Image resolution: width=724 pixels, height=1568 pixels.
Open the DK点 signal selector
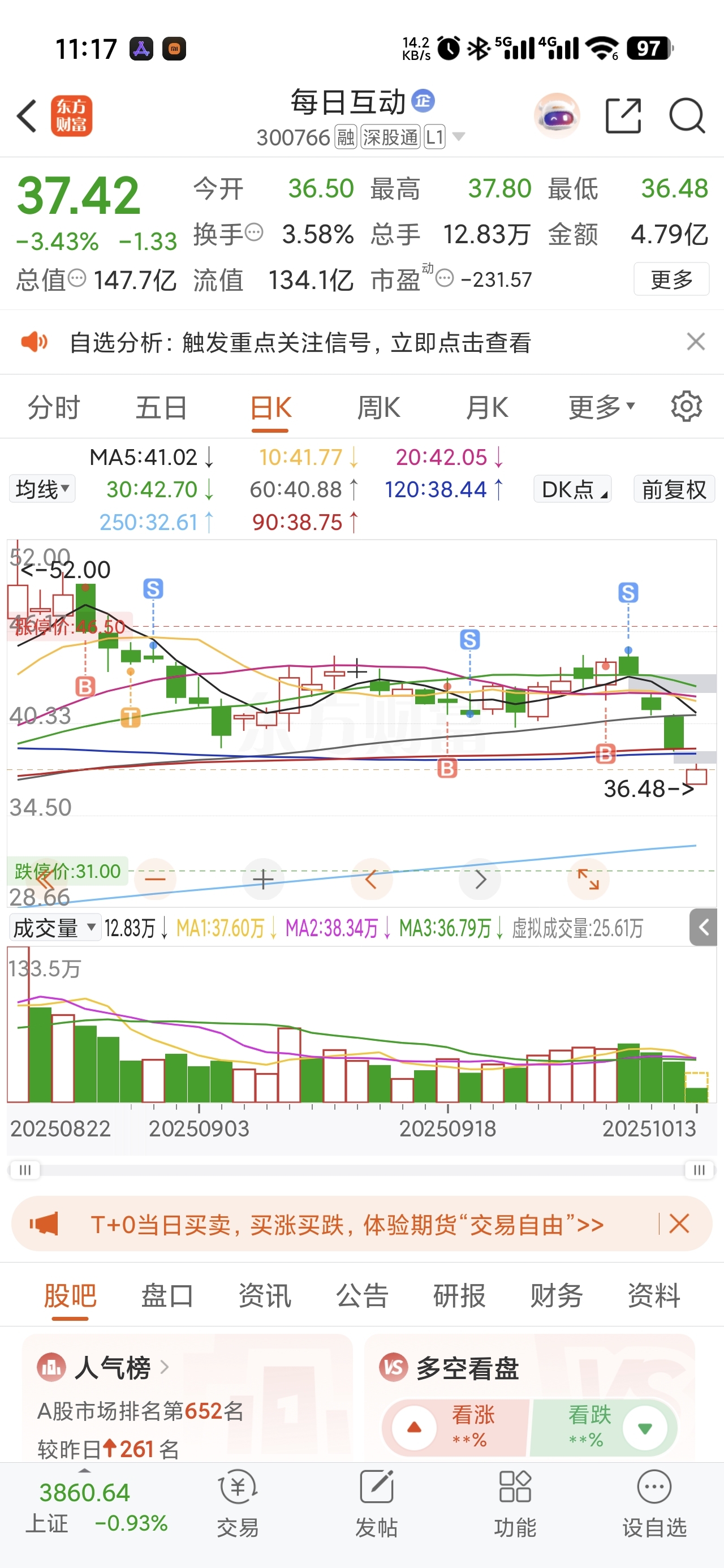(572, 489)
